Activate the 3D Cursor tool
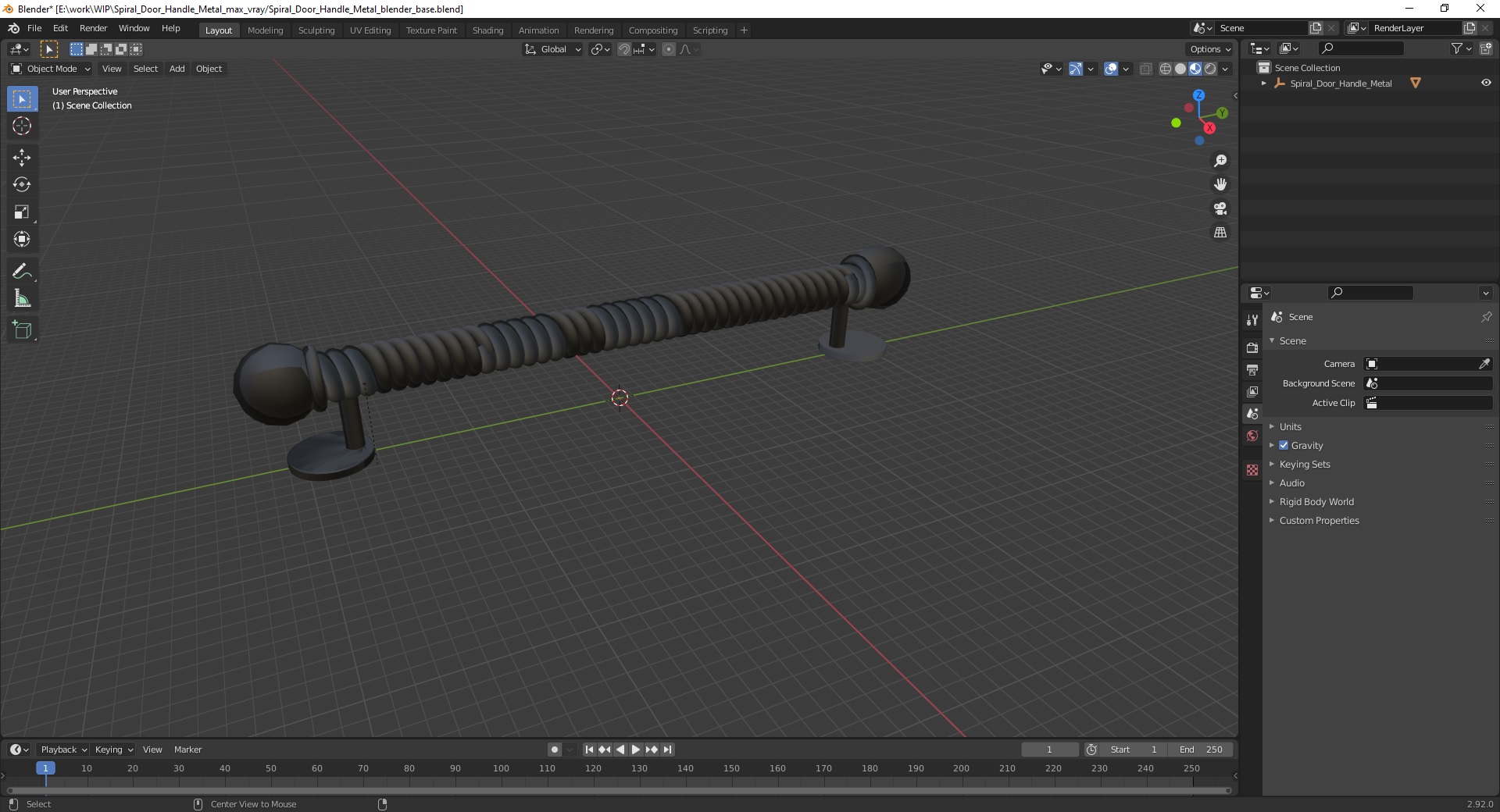This screenshot has width=1500, height=812. [22, 126]
